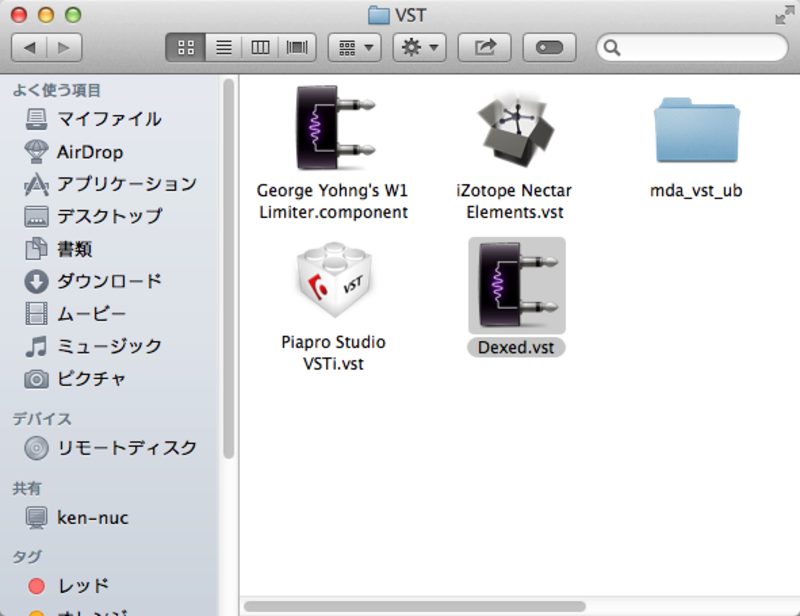The height and width of the screenshot is (616, 800).
Task: Open ミュージック in the sidebar
Action: tap(109, 346)
